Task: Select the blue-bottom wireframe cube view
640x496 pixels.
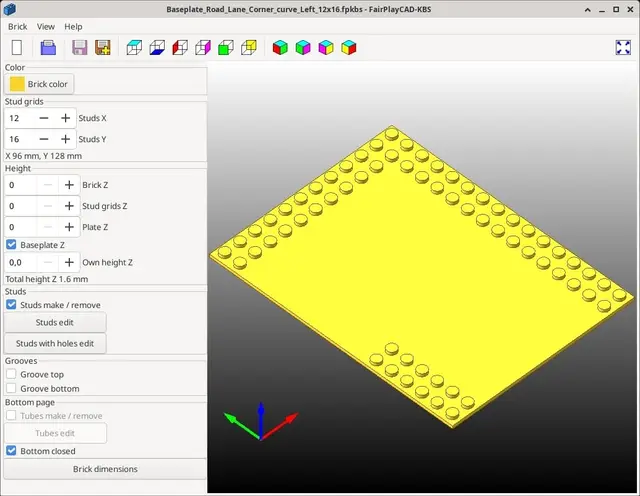Action: click(157, 47)
